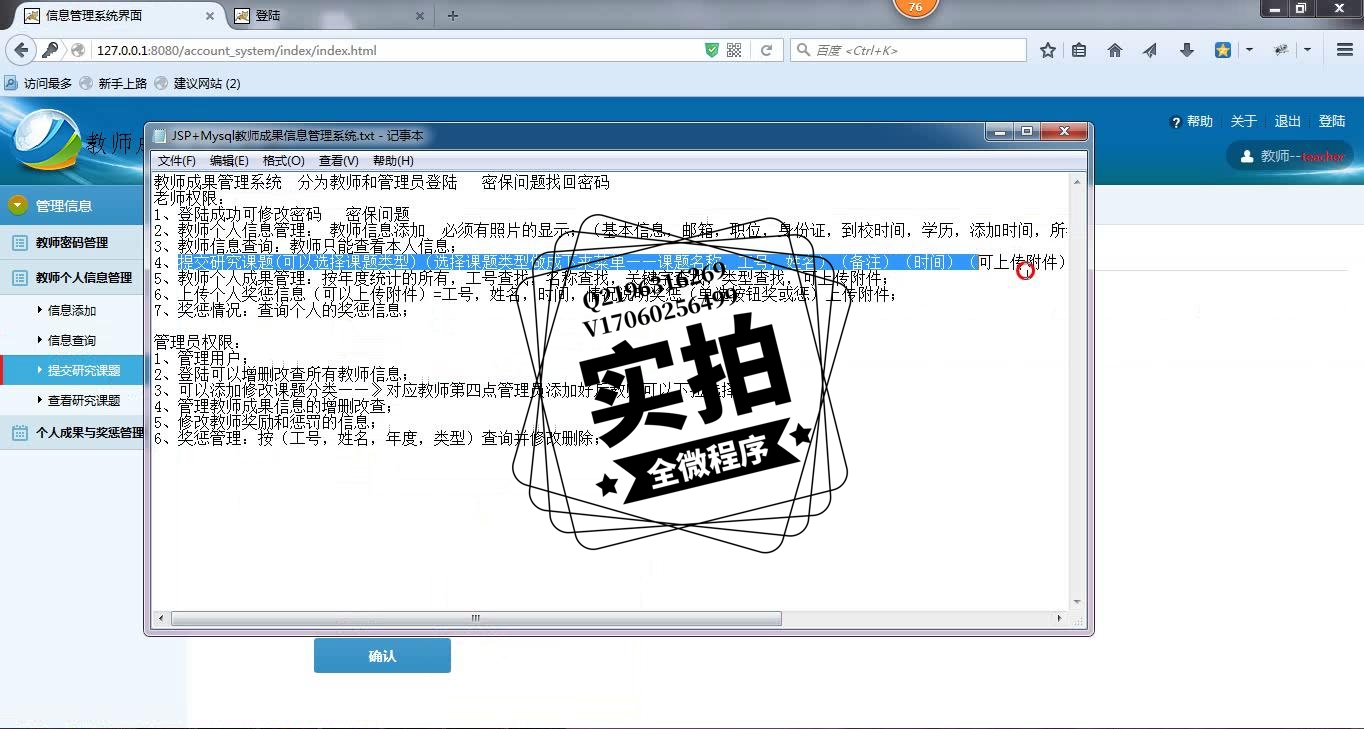This screenshot has height=729, width=1364.
Task: Click the list icon beside 教师个人信息管理
Action: [19, 277]
